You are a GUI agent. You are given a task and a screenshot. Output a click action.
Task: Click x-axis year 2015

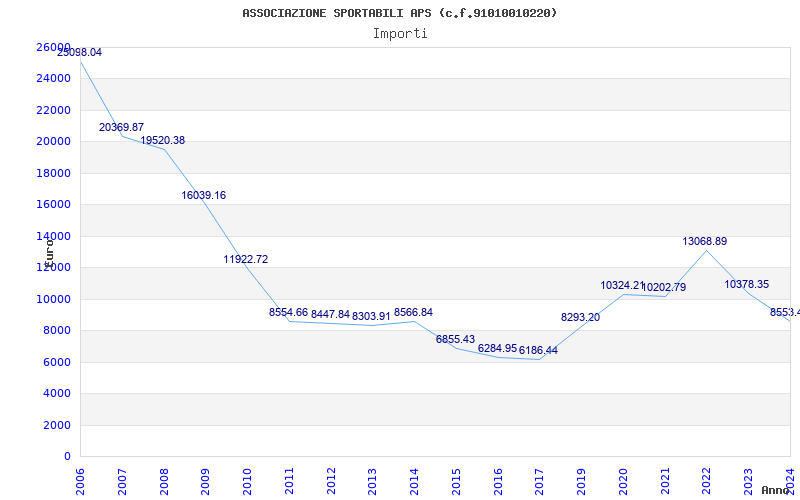456,481
